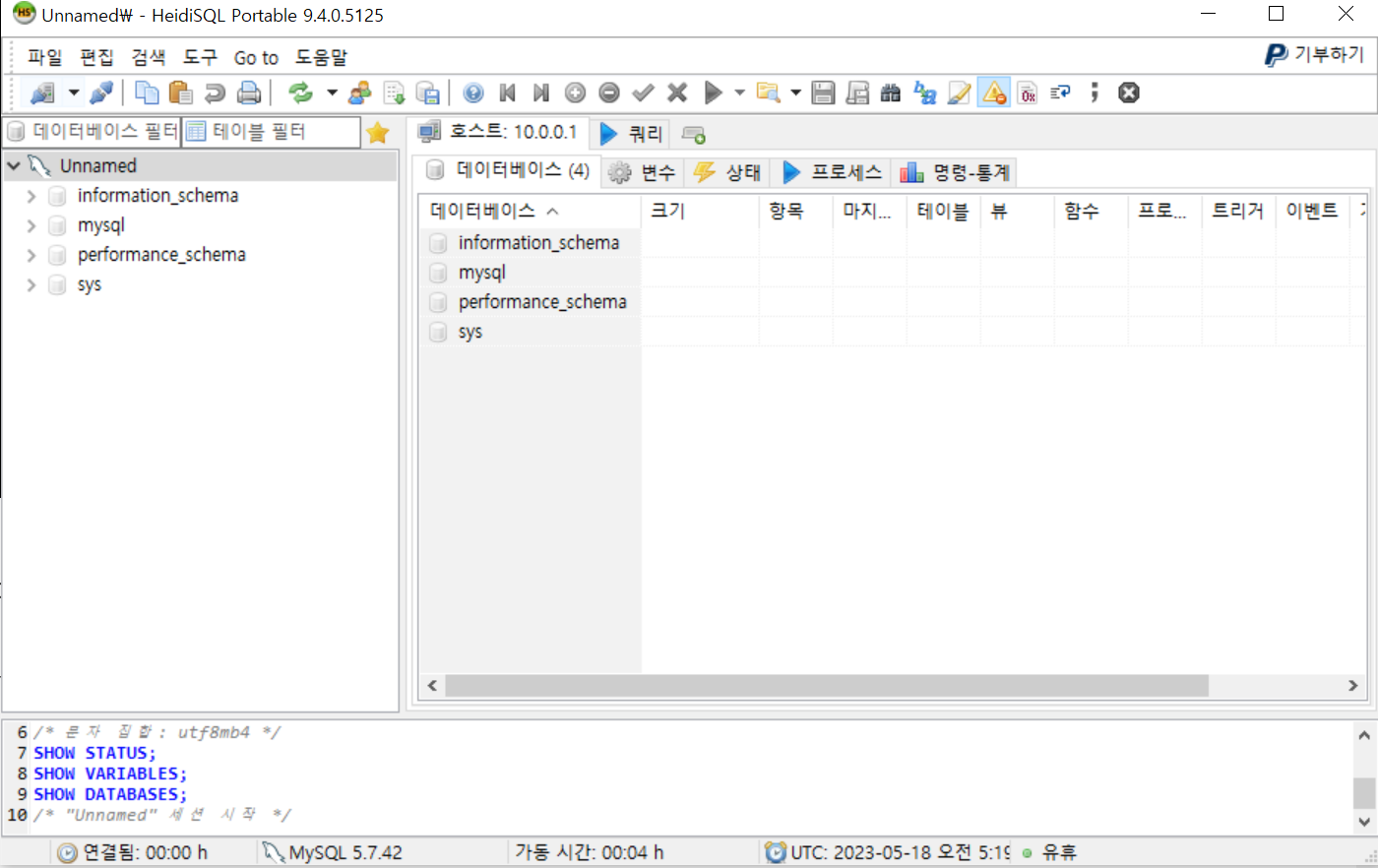The width and height of the screenshot is (1378, 868).
Task: Click the Disconnect plug icon
Action: click(100, 93)
